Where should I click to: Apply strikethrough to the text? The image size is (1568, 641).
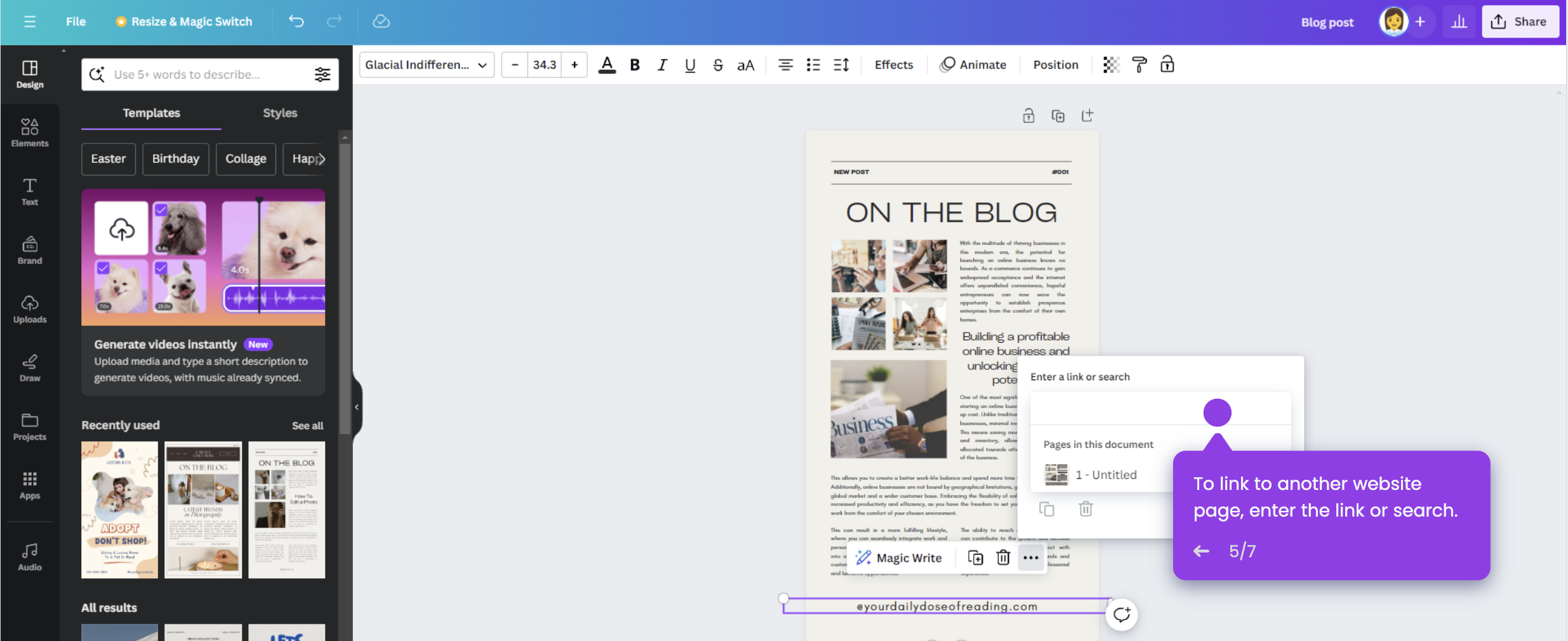coord(717,64)
